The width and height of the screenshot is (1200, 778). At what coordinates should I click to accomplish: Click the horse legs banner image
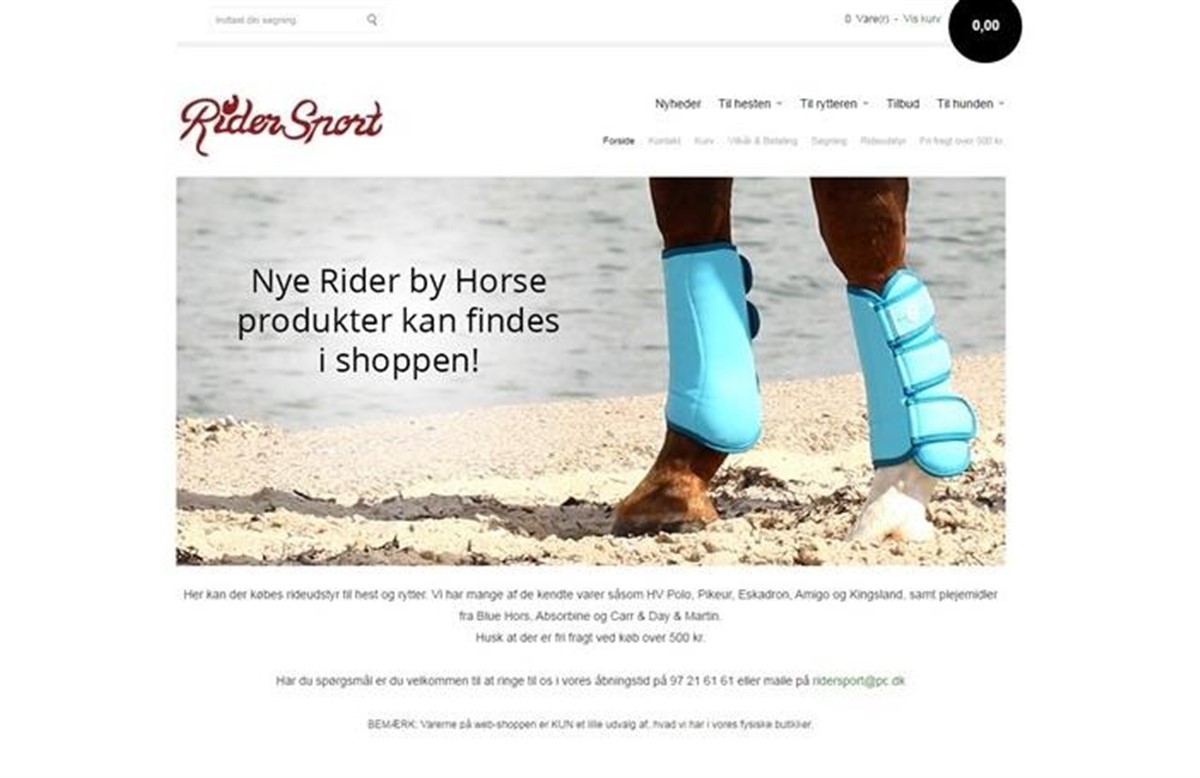591,371
